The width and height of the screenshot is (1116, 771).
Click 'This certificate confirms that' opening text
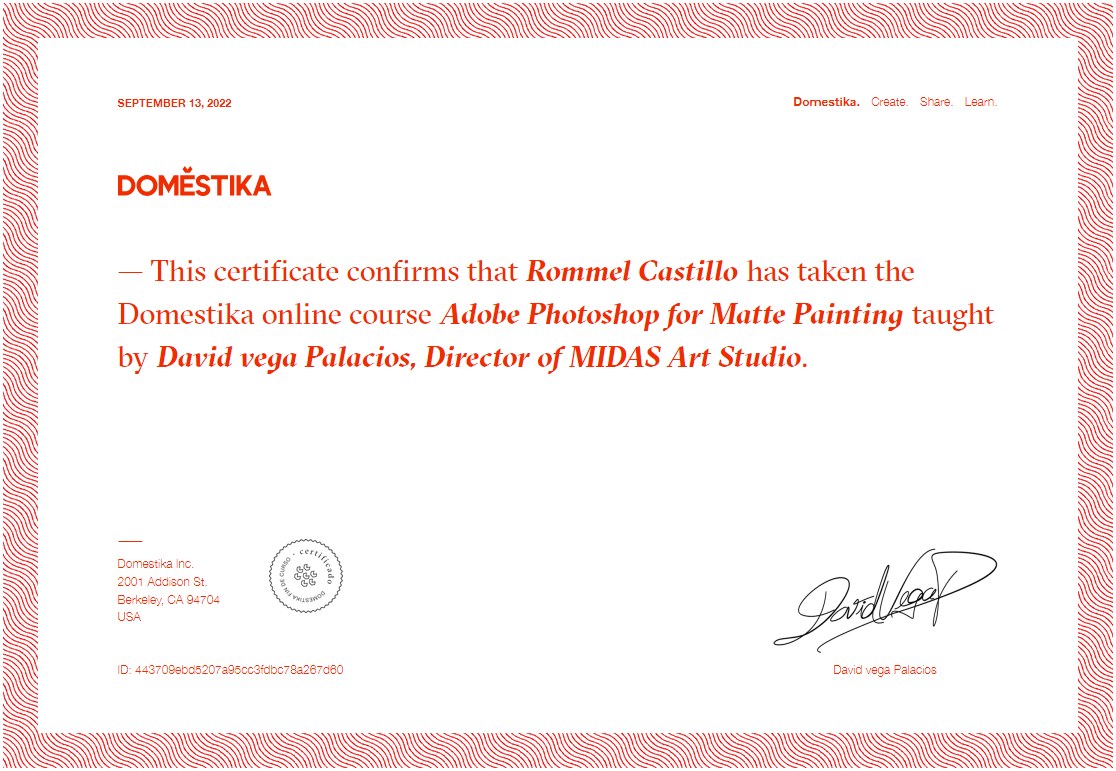(x=335, y=271)
